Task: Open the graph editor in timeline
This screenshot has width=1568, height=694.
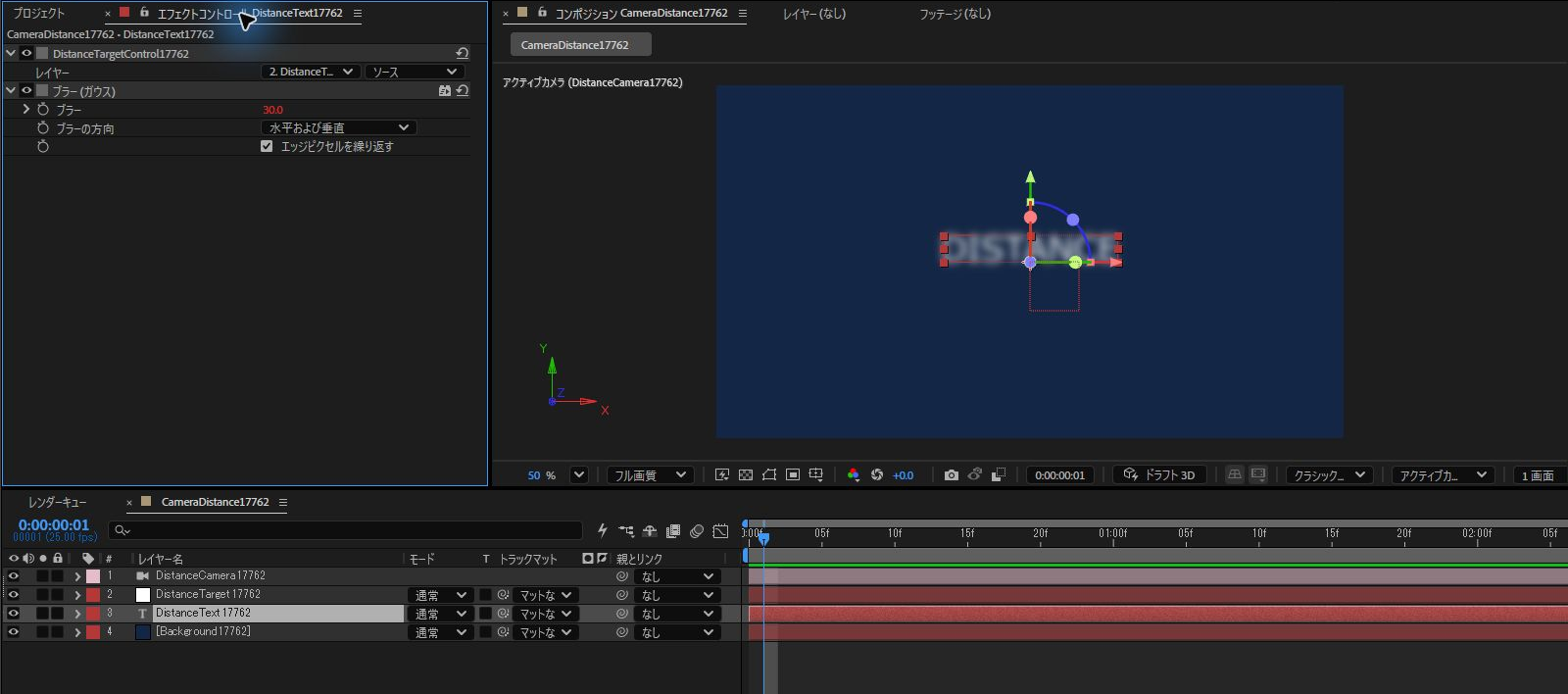Action: coord(720,531)
